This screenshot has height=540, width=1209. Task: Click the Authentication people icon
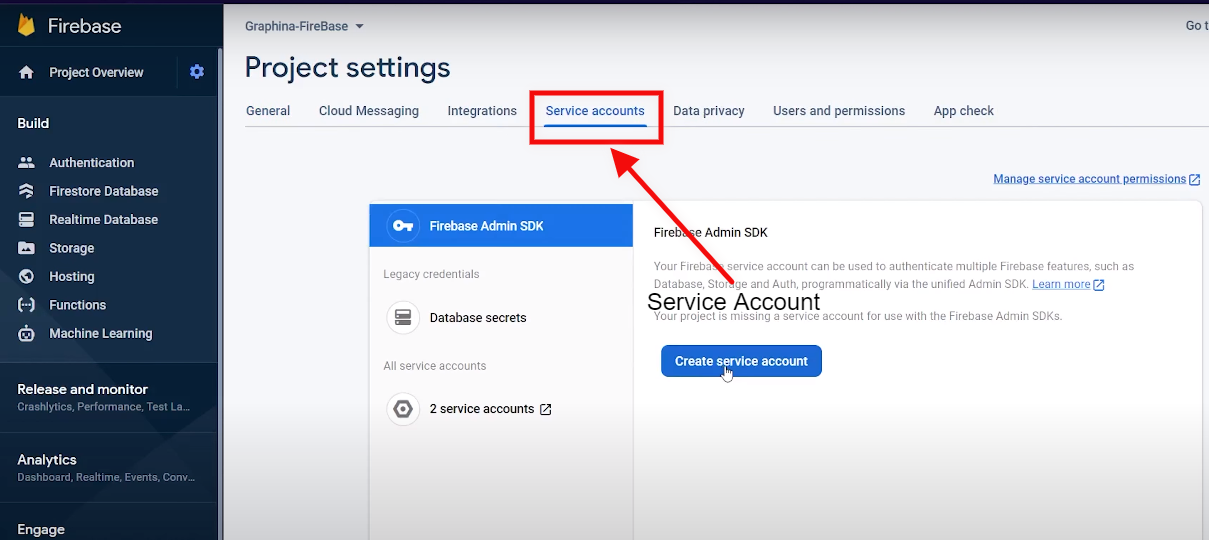(27, 162)
